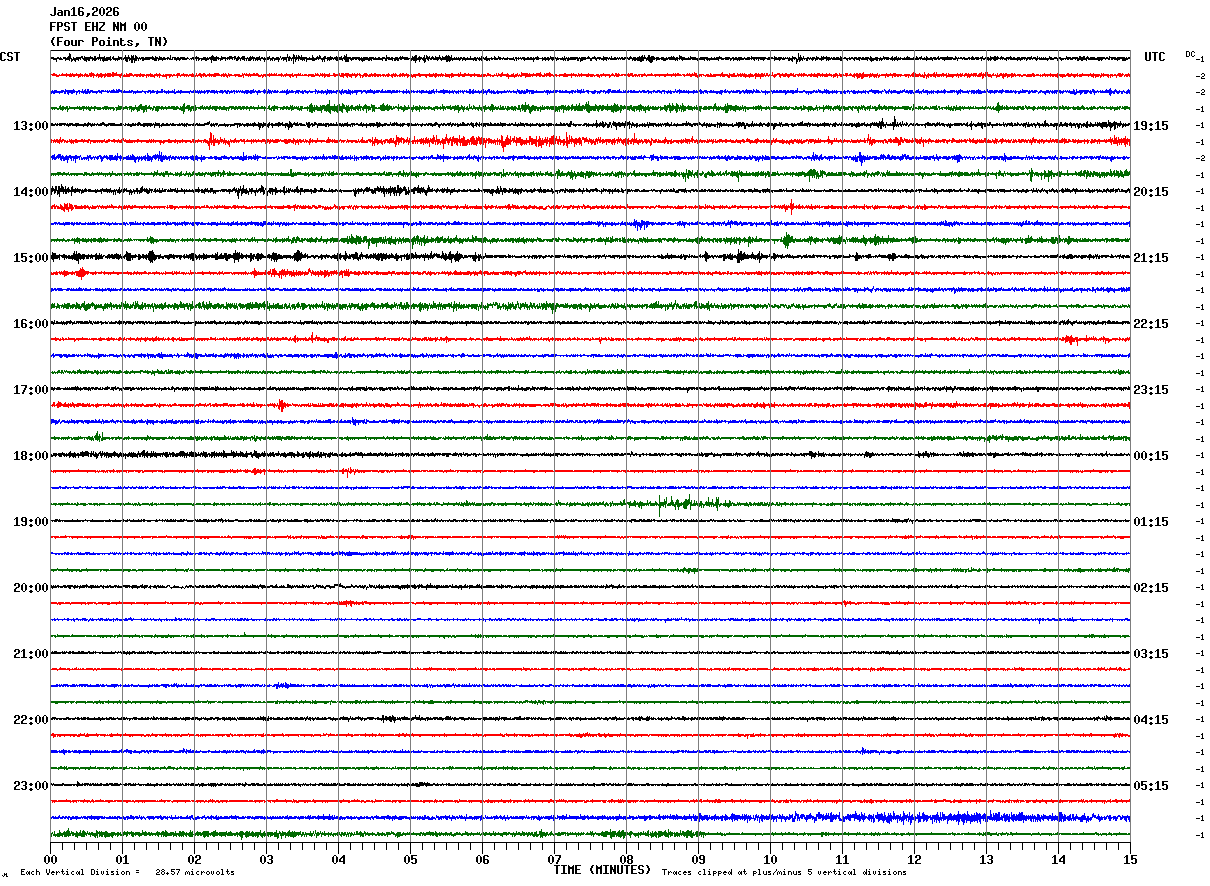Click the DC offset column header
The width and height of the screenshot is (1210, 886).
[1190, 54]
